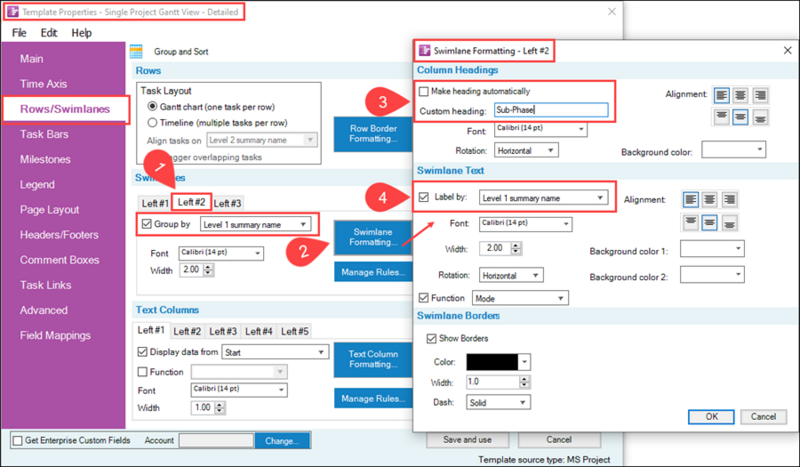Open the Function Mode dropdown
The height and width of the screenshot is (467, 800).
520,298
